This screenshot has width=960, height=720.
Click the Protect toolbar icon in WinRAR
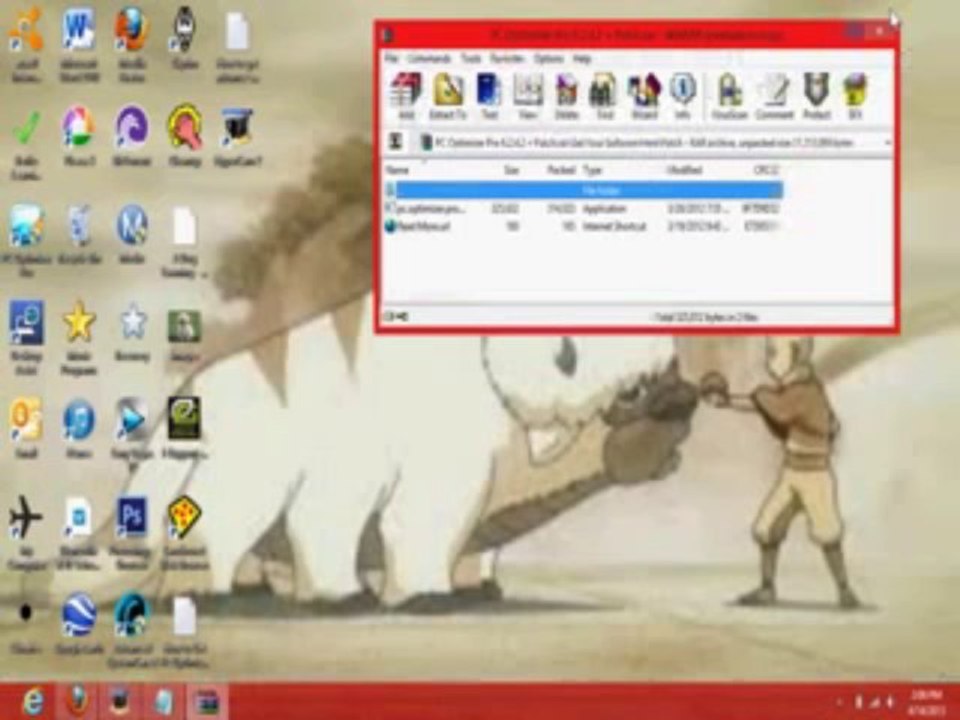[816, 96]
